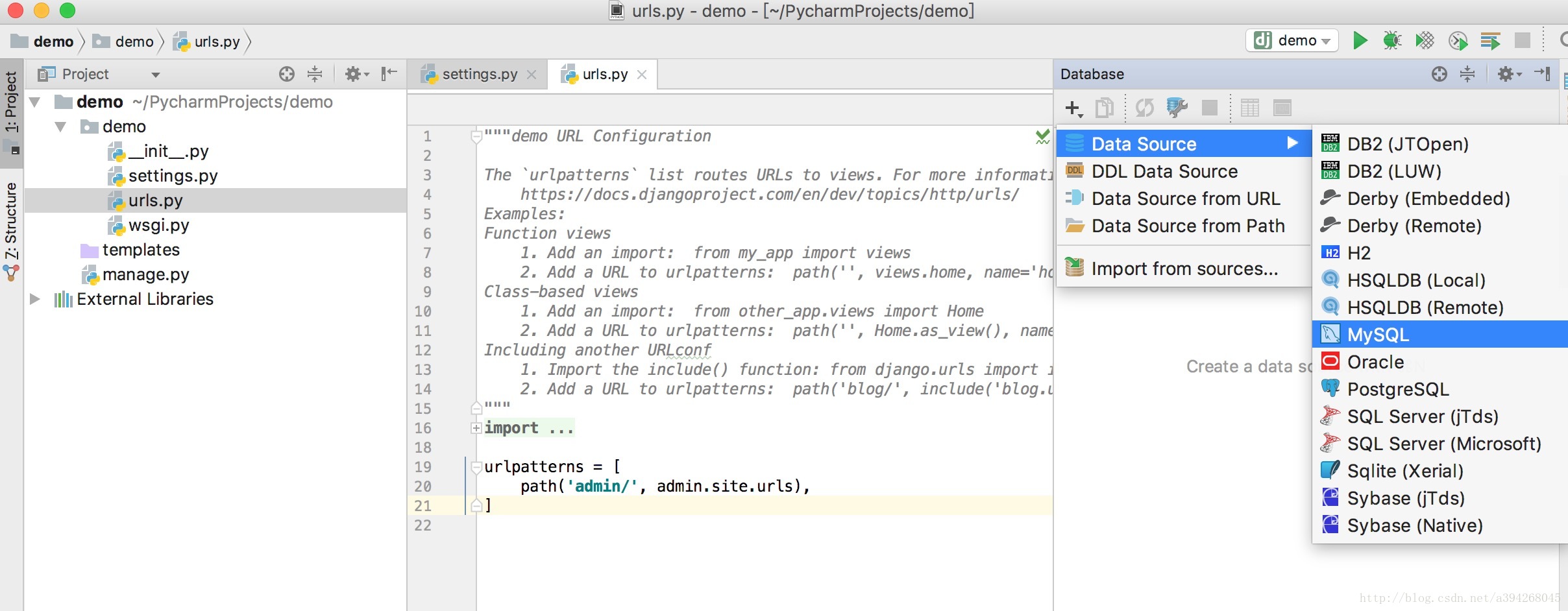Collapse the root demo project folder
This screenshot has height=611, width=1568.
point(36,102)
